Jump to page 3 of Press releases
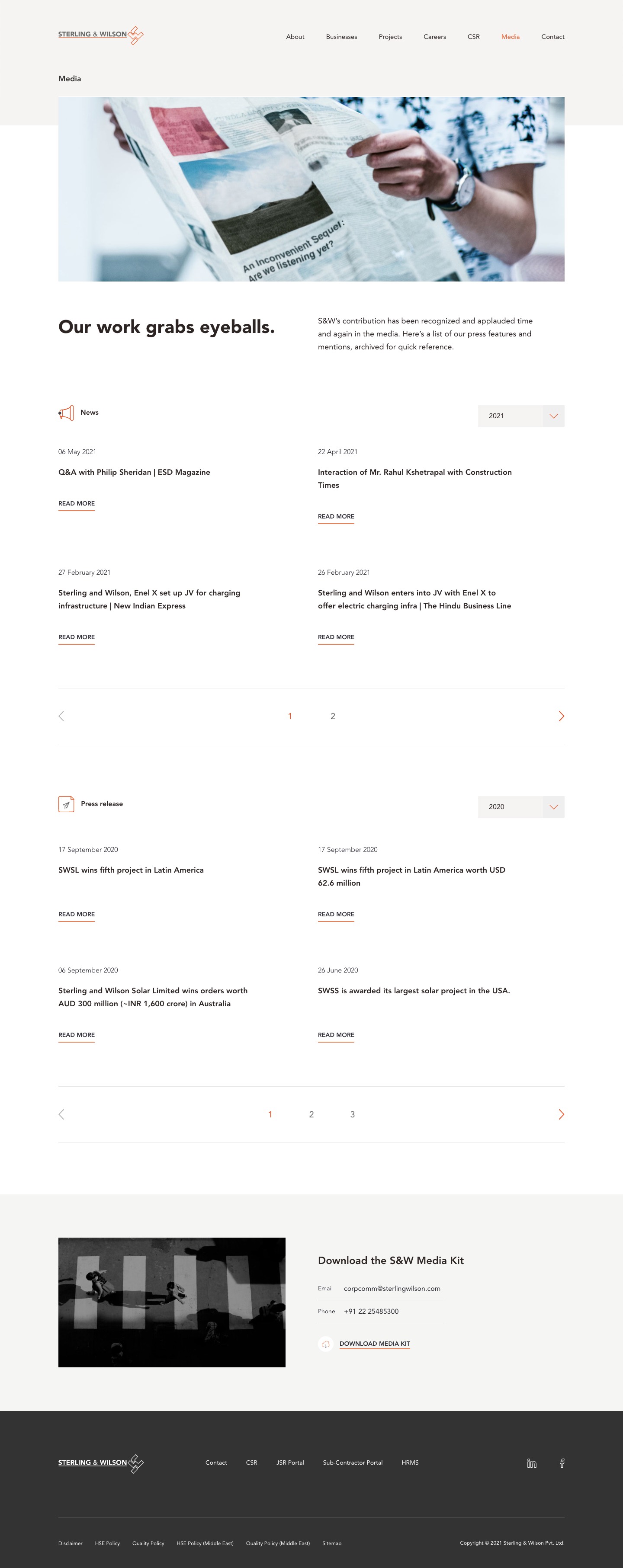623x1568 pixels. click(x=352, y=1114)
